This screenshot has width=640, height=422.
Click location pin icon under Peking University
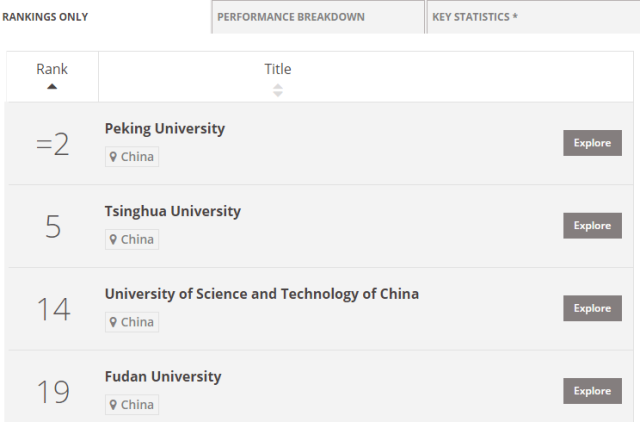coord(114,157)
